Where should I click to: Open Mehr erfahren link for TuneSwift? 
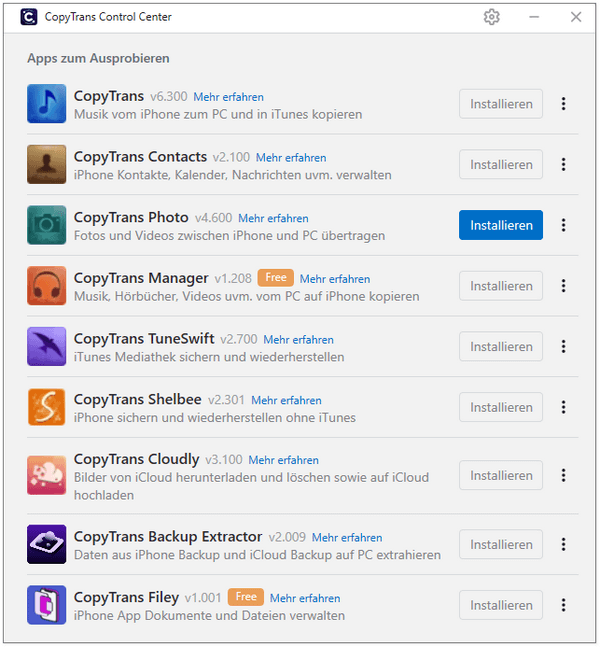pos(298,340)
